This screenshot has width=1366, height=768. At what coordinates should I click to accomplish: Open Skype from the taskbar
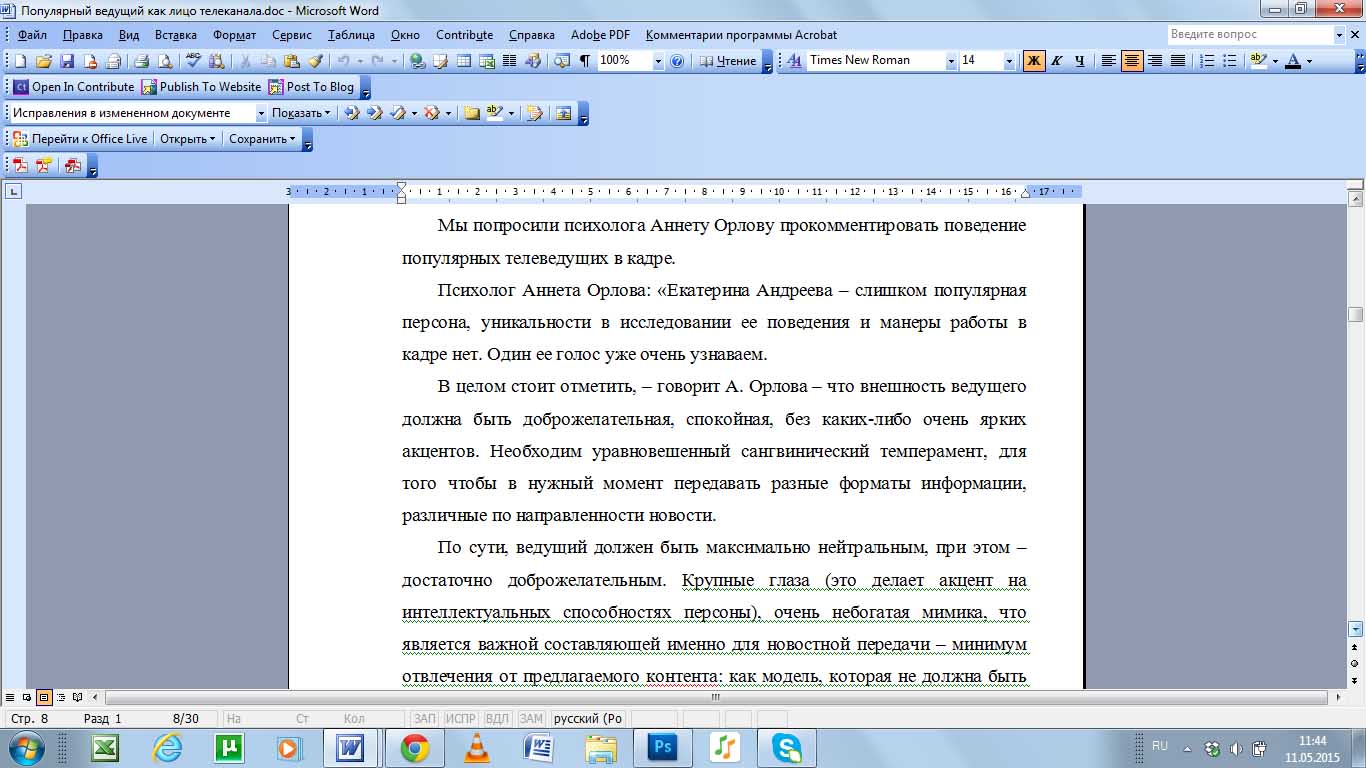click(786, 747)
